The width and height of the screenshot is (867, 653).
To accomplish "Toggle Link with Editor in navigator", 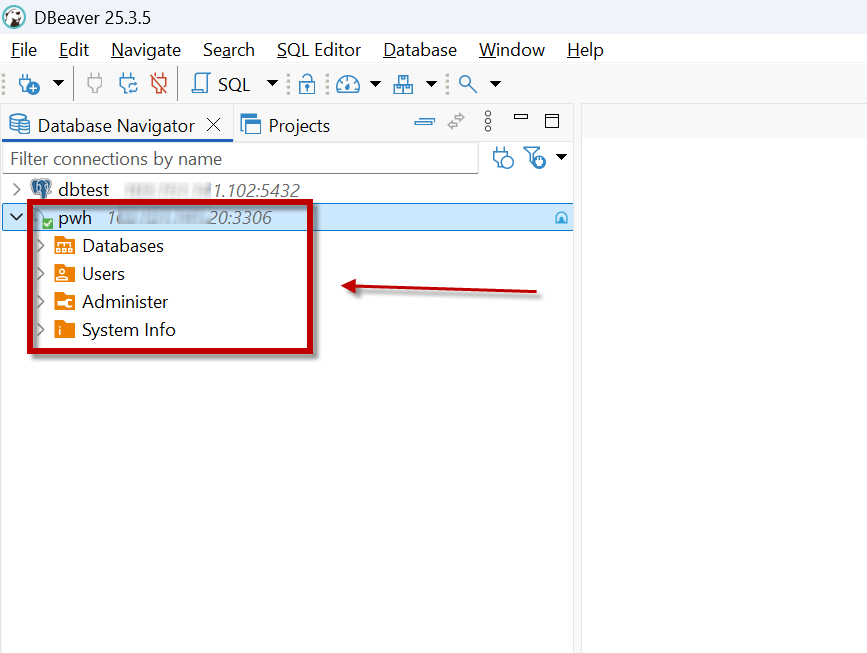I will (456, 122).
